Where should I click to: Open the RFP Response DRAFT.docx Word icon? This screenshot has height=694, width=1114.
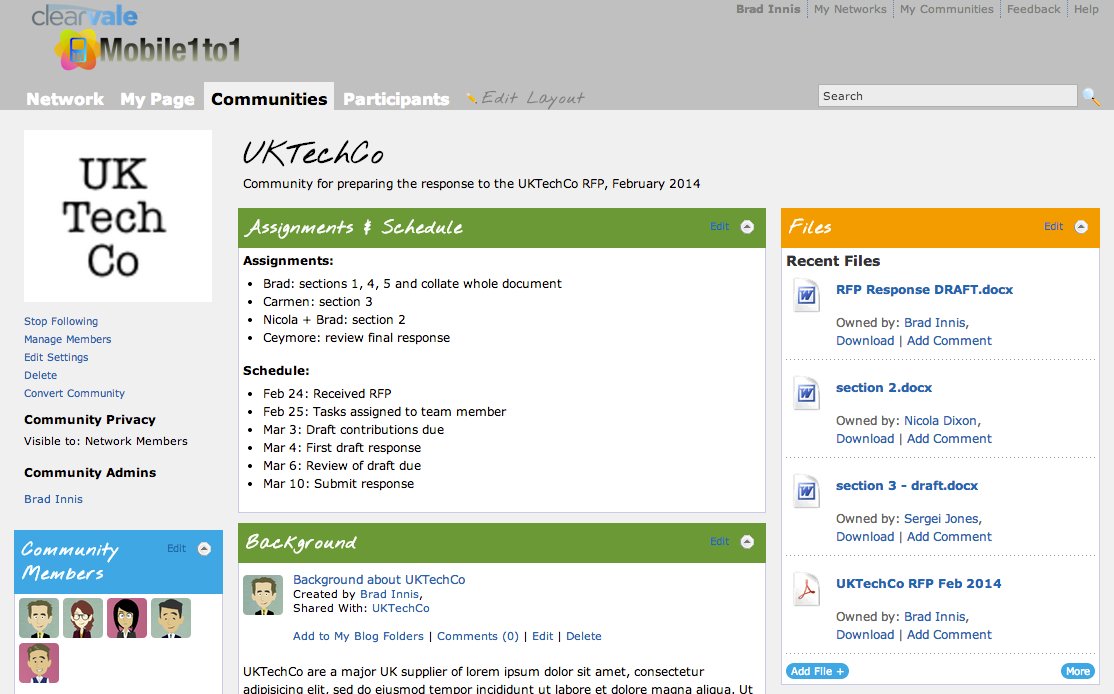(x=806, y=294)
